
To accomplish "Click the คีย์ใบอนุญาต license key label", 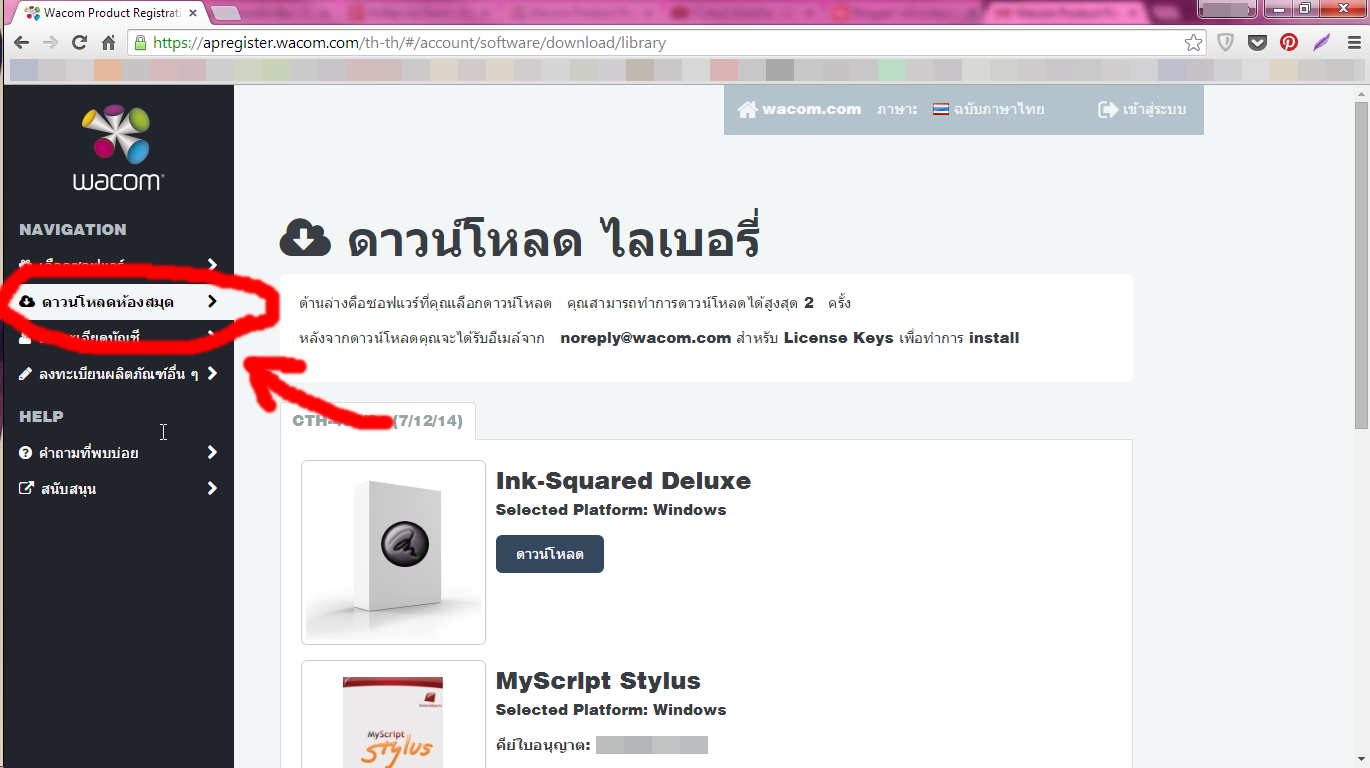I will 543,745.
